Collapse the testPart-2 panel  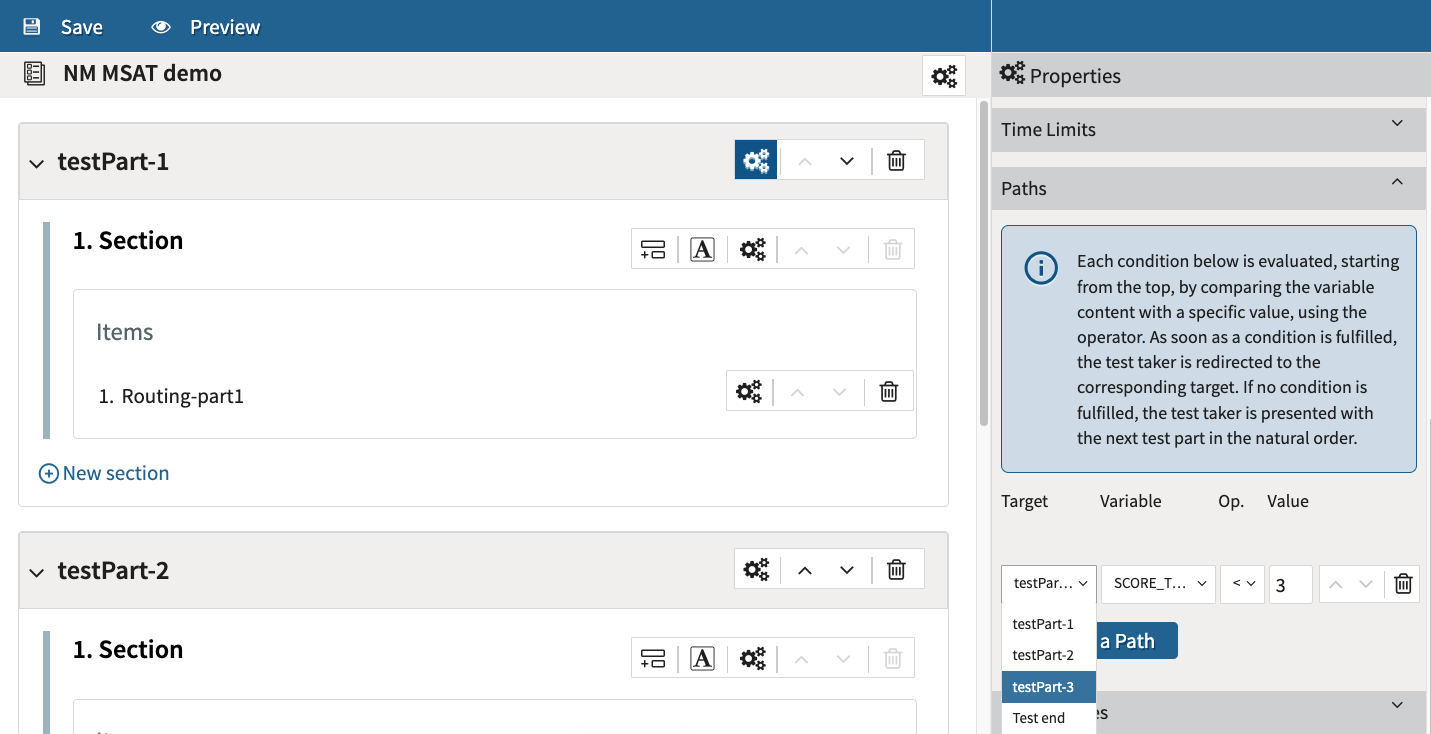tap(37, 572)
